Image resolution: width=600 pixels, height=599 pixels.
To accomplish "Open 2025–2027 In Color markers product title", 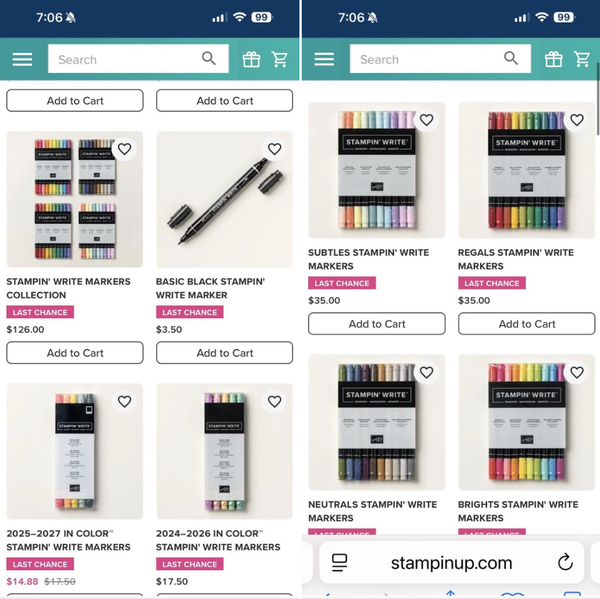I will tap(68, 540).
